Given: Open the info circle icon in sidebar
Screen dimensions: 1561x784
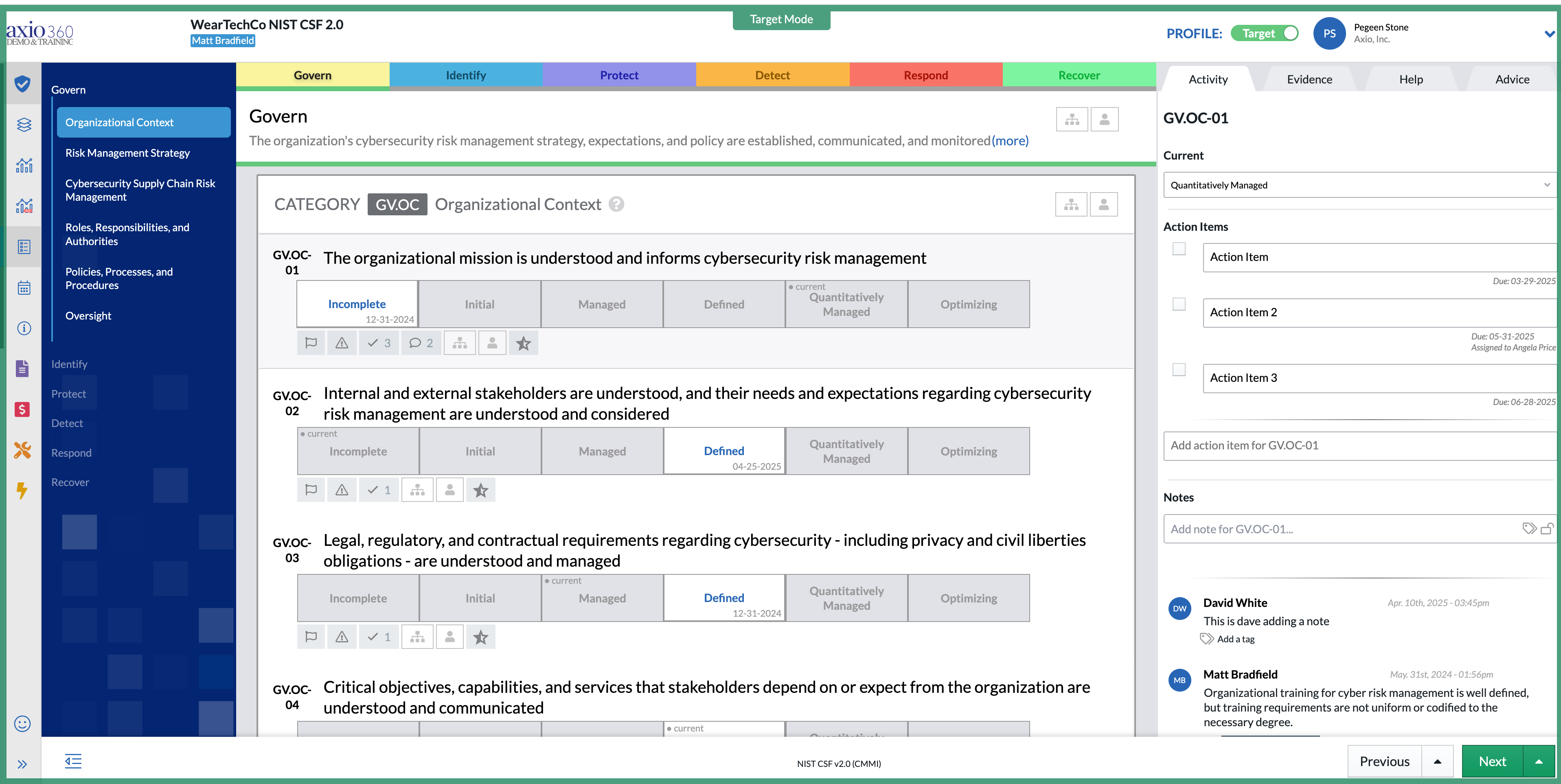Looking at the screenshot, I should coord(24,328).
